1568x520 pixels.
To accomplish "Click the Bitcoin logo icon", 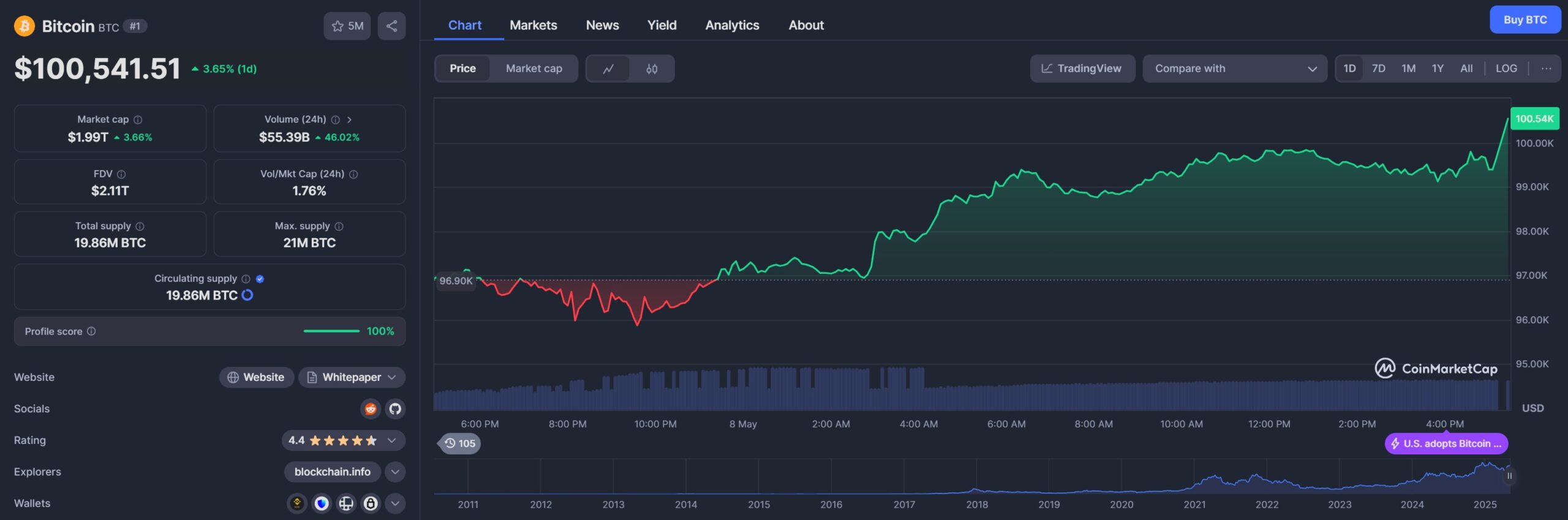I will (24, 26).
